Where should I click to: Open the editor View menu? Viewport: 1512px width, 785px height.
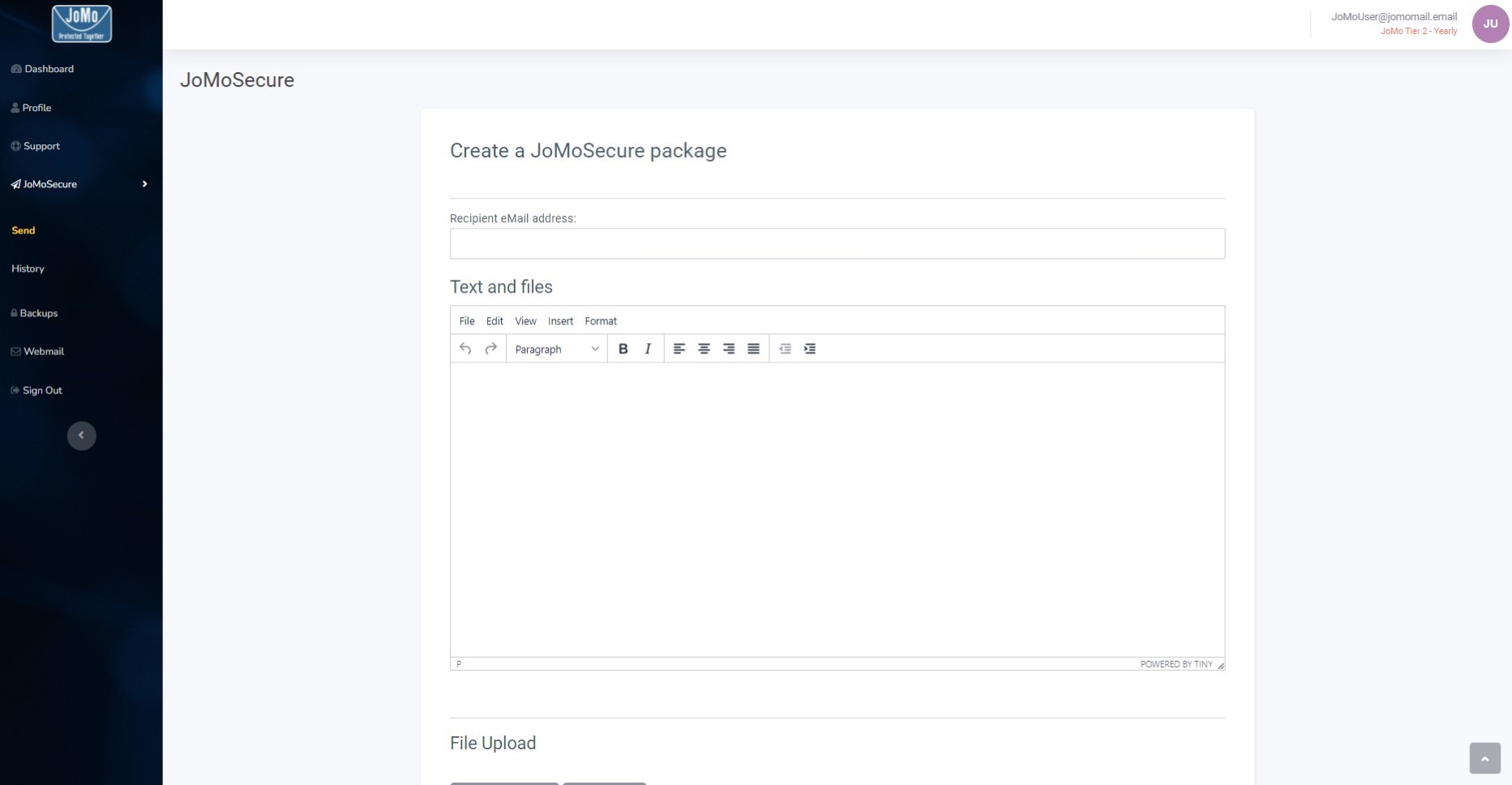pos(525,321)
